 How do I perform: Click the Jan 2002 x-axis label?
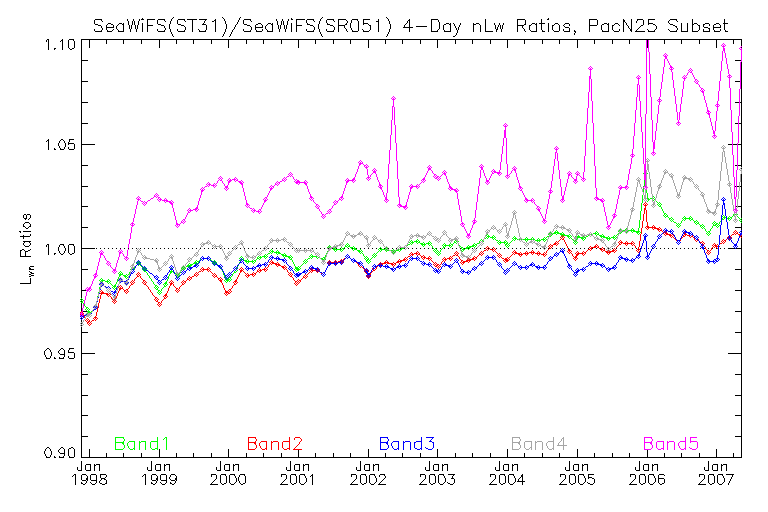pos(368,473)
